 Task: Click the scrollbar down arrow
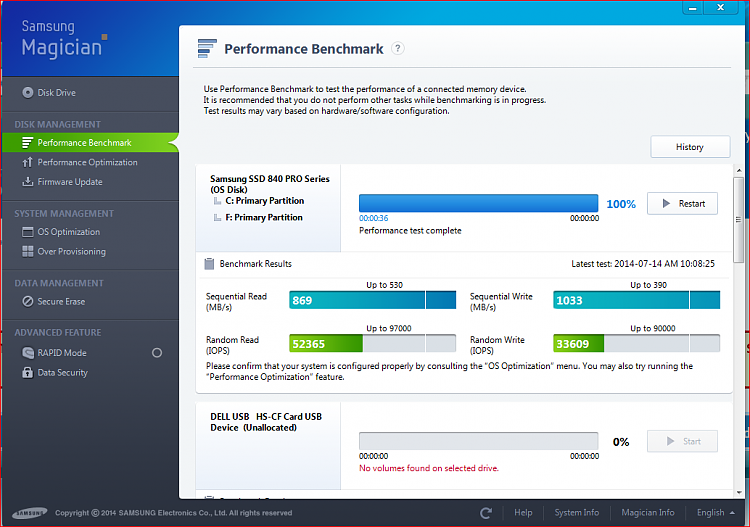pyautogui.click(x=739, y=492)
